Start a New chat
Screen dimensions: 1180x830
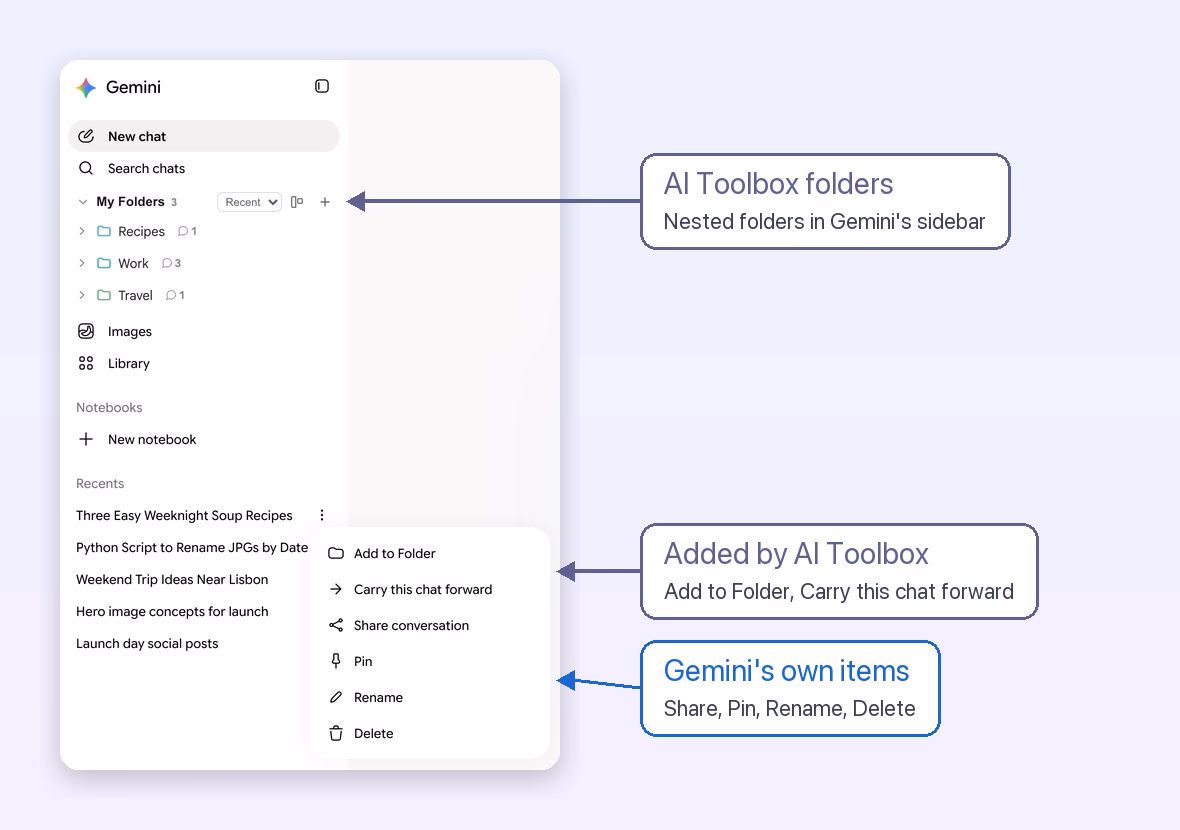(x=204, y=136)
